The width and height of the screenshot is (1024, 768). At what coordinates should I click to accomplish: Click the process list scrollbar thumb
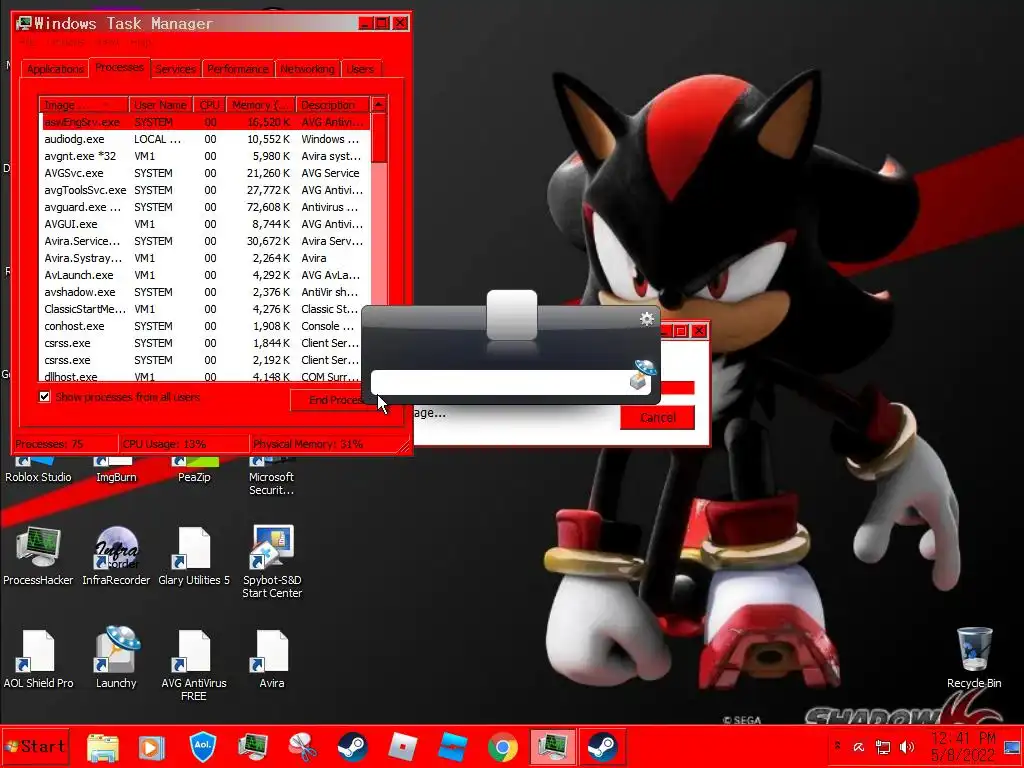point(379,138)
